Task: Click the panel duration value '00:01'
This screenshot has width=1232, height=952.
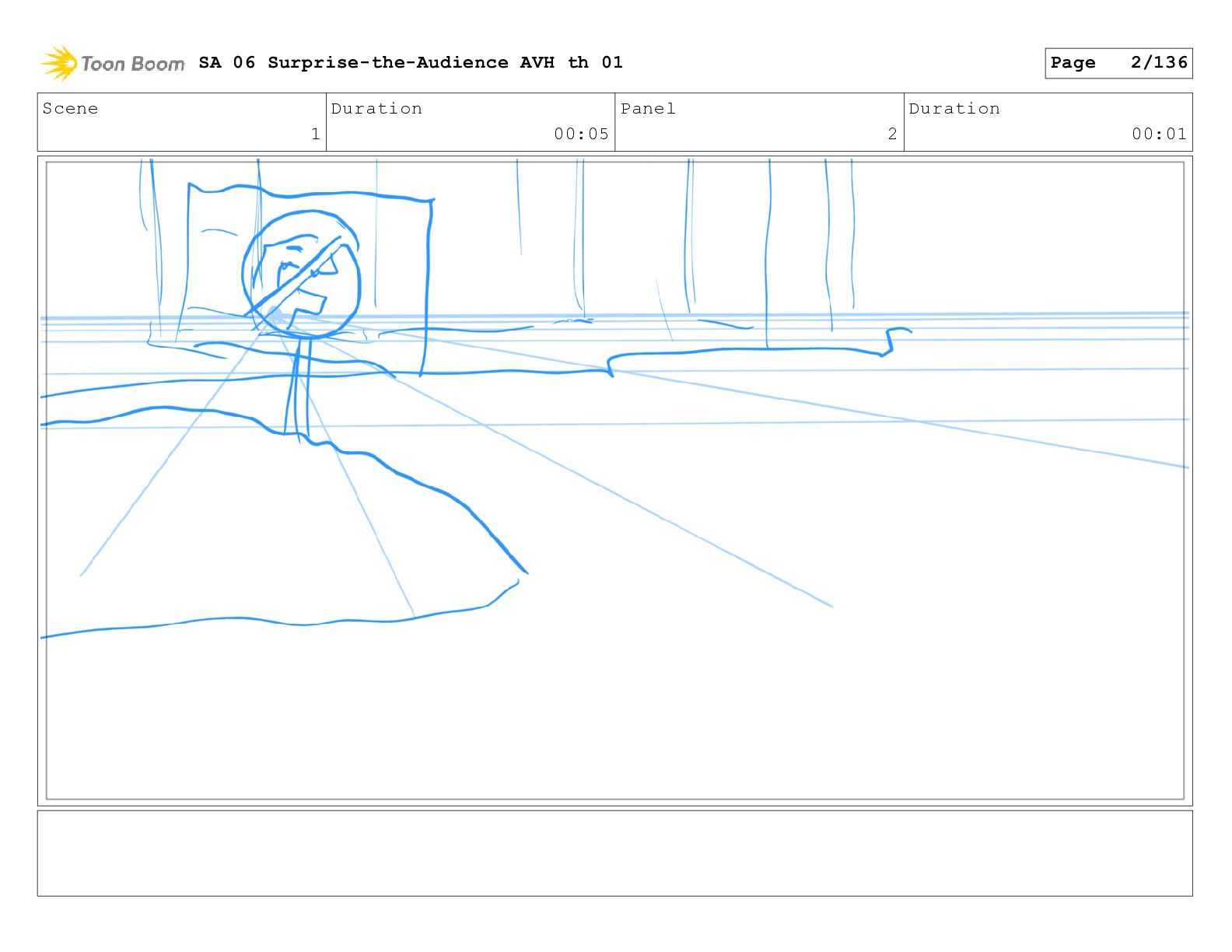Action: [1159, 134]
